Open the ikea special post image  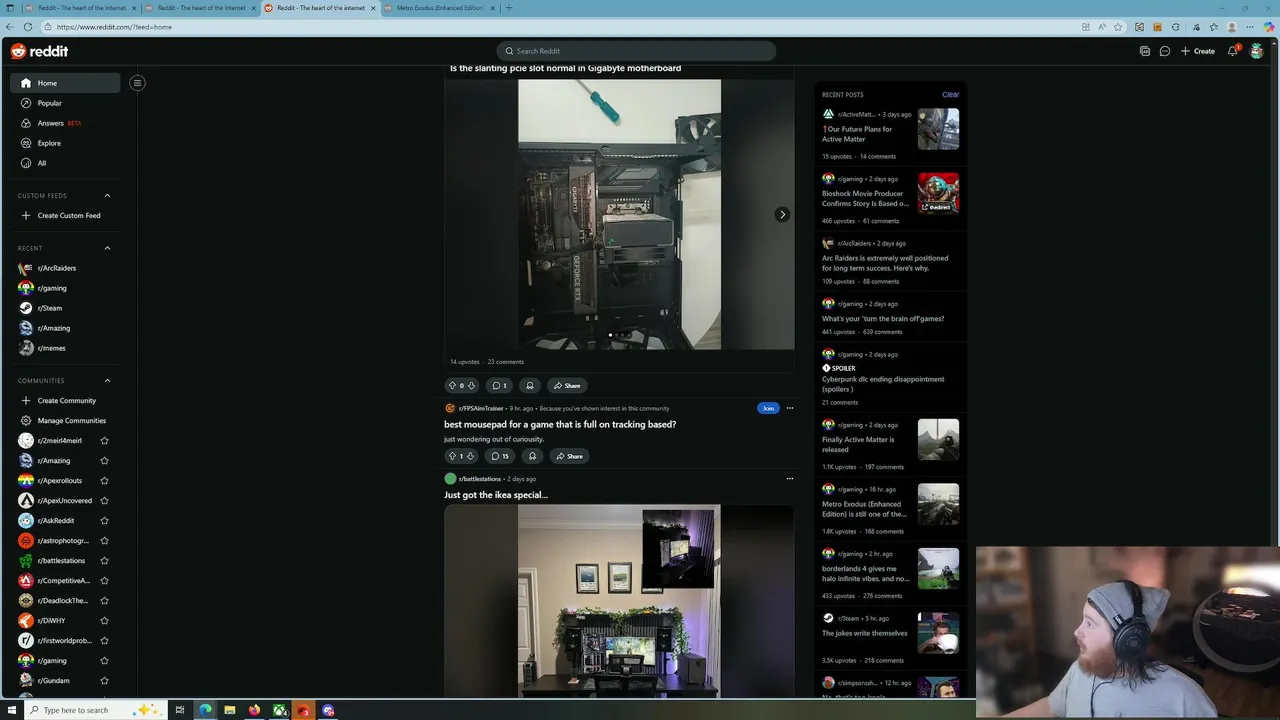tap(619, 600)
